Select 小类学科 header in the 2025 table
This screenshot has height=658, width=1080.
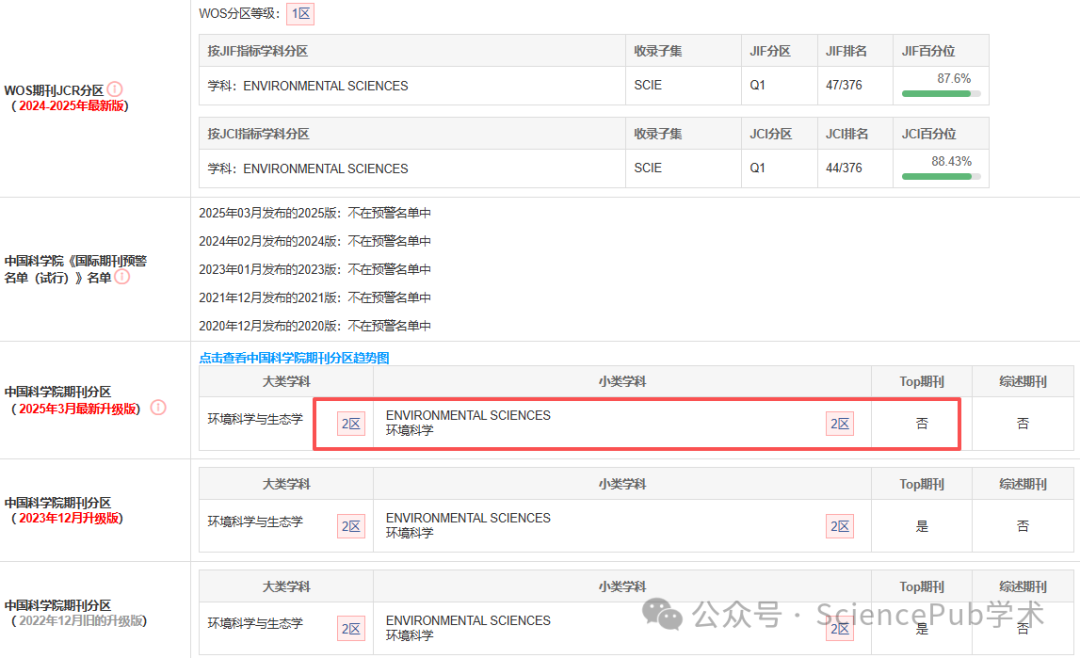click(x=622, y=382)
